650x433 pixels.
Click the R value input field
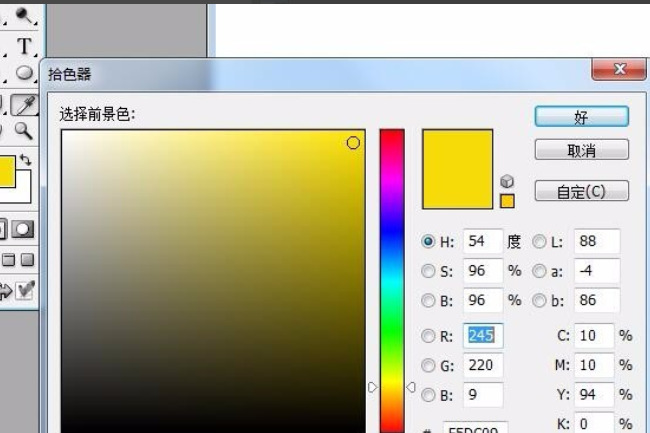pos(483,336)
